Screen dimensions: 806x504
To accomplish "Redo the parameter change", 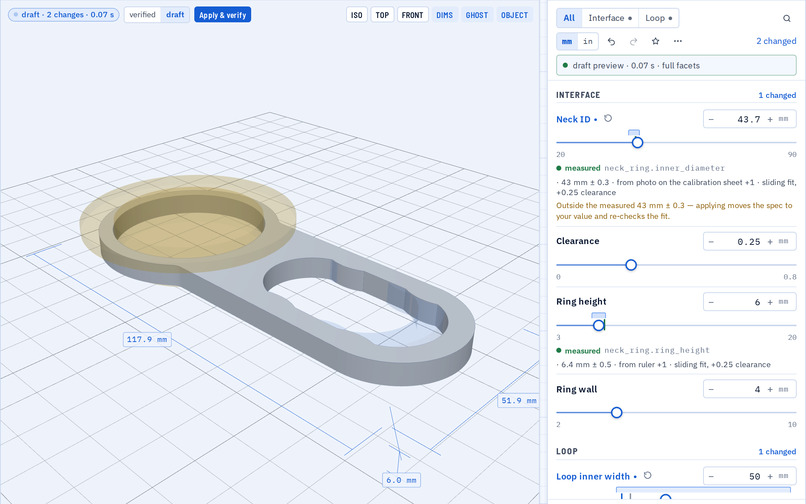I will click(x=633, y=41).
